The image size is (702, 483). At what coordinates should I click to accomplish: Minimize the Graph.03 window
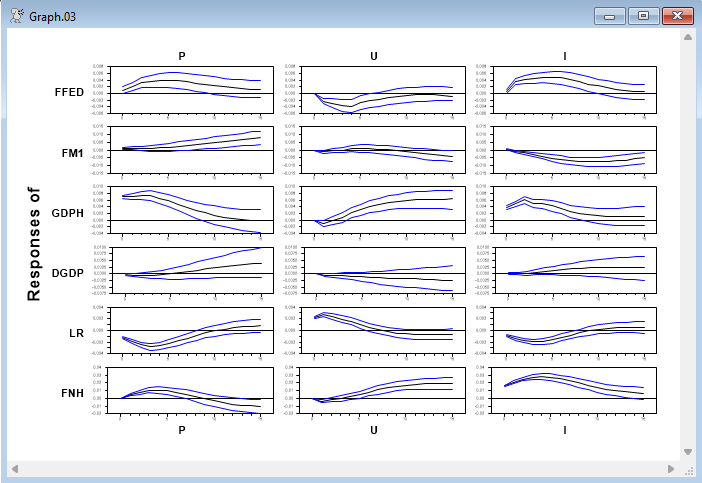(x=609, y=17)
